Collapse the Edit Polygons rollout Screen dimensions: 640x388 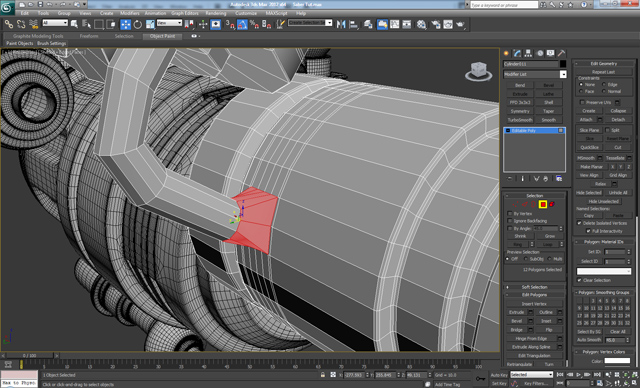(534, 295)
